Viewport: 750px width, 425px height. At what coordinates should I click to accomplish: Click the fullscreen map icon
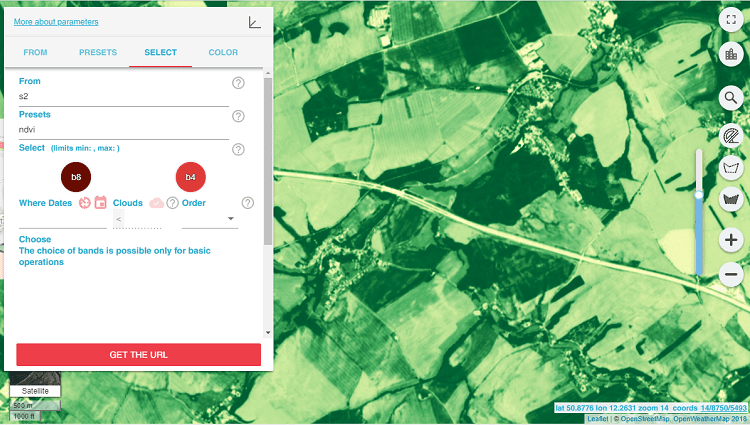(731, 20)
